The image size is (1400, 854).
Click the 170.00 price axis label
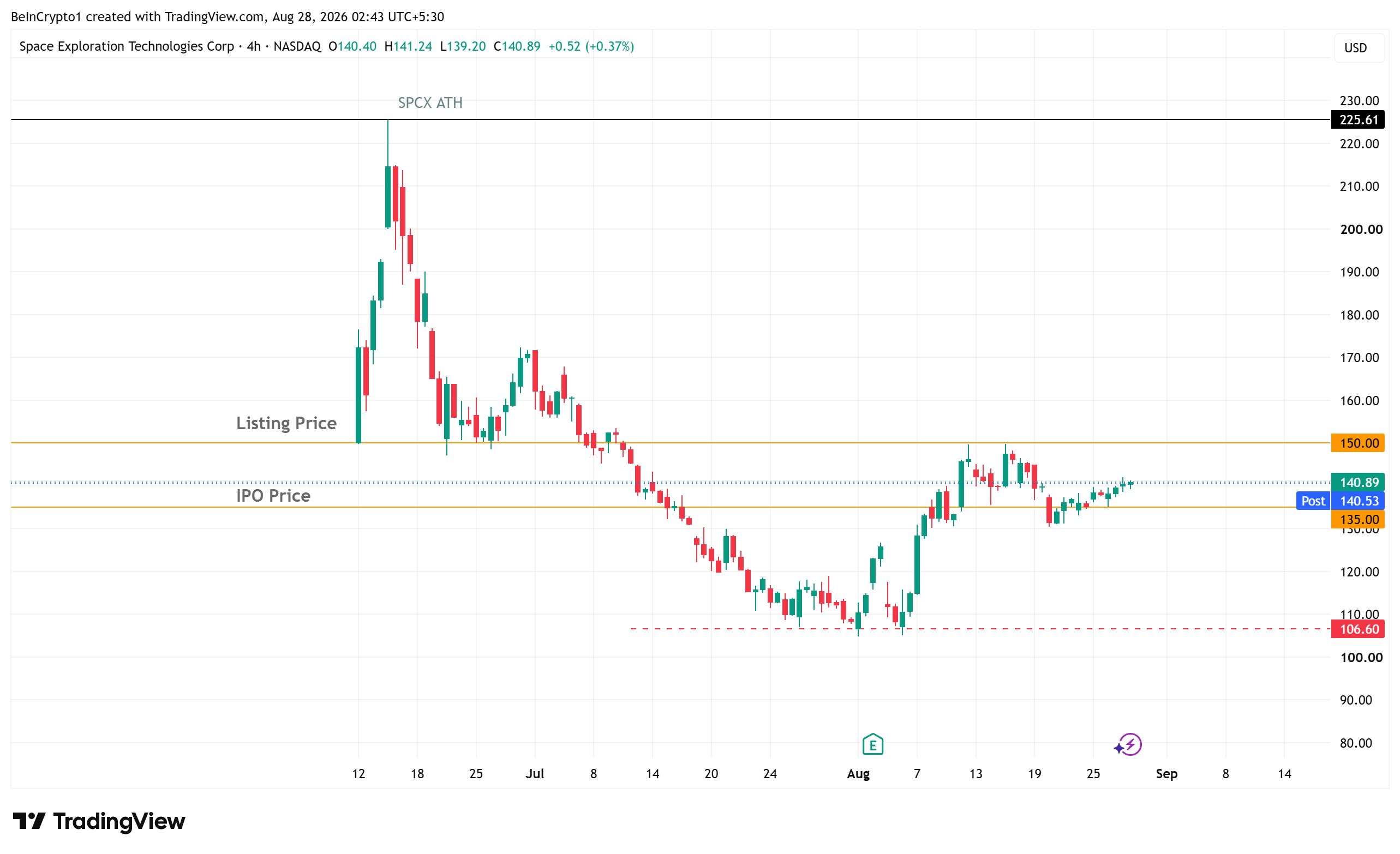[1359, 358]
